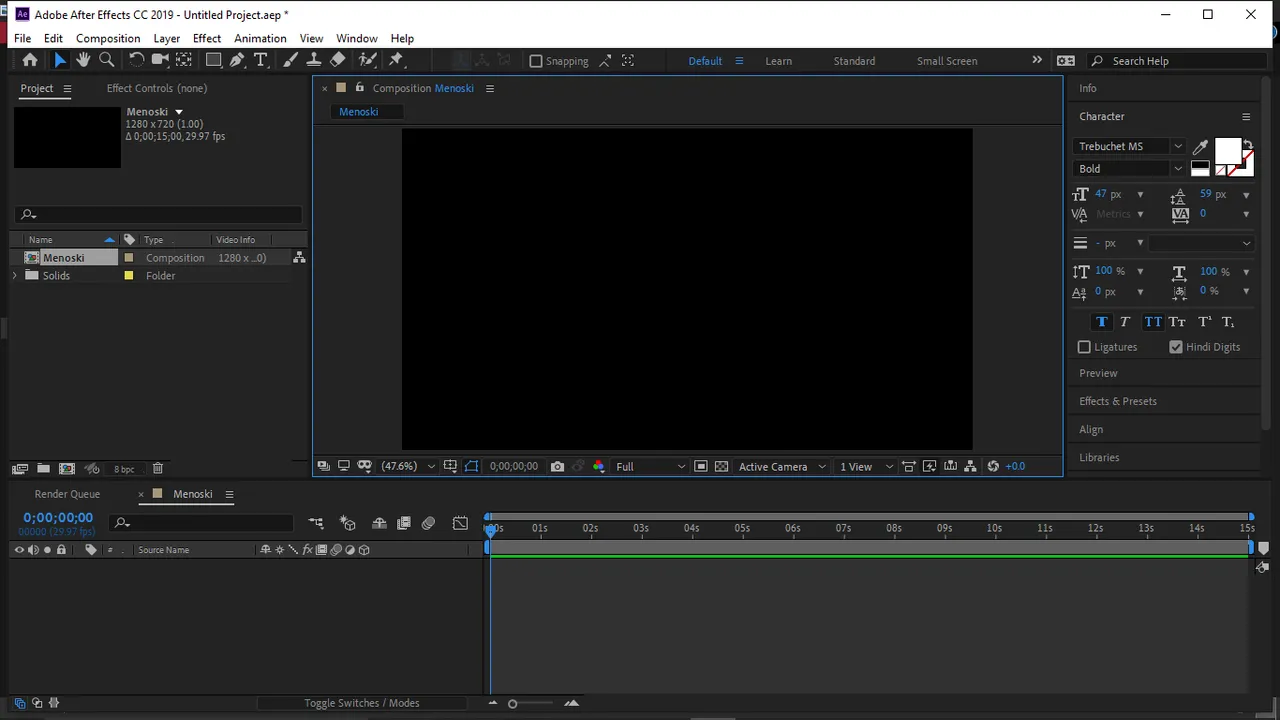The image size is (1280, 720).
Task: Click the snapshot camera icon in viewer
Action: (557, 466)
